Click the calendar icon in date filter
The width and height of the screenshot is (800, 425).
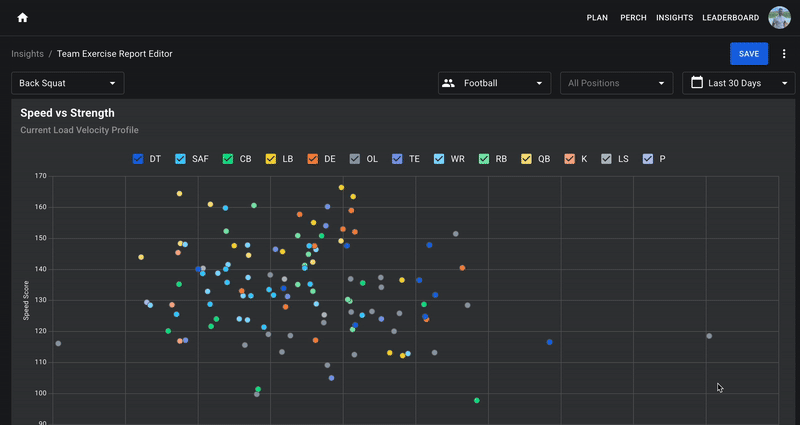coord(696,83)
